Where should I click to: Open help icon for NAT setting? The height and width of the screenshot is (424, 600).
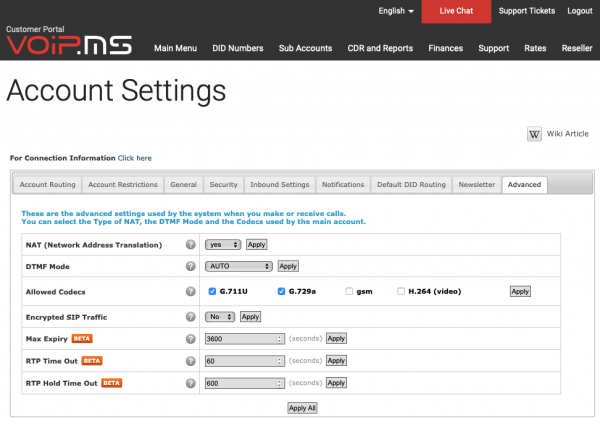click(x=191, y=245)
